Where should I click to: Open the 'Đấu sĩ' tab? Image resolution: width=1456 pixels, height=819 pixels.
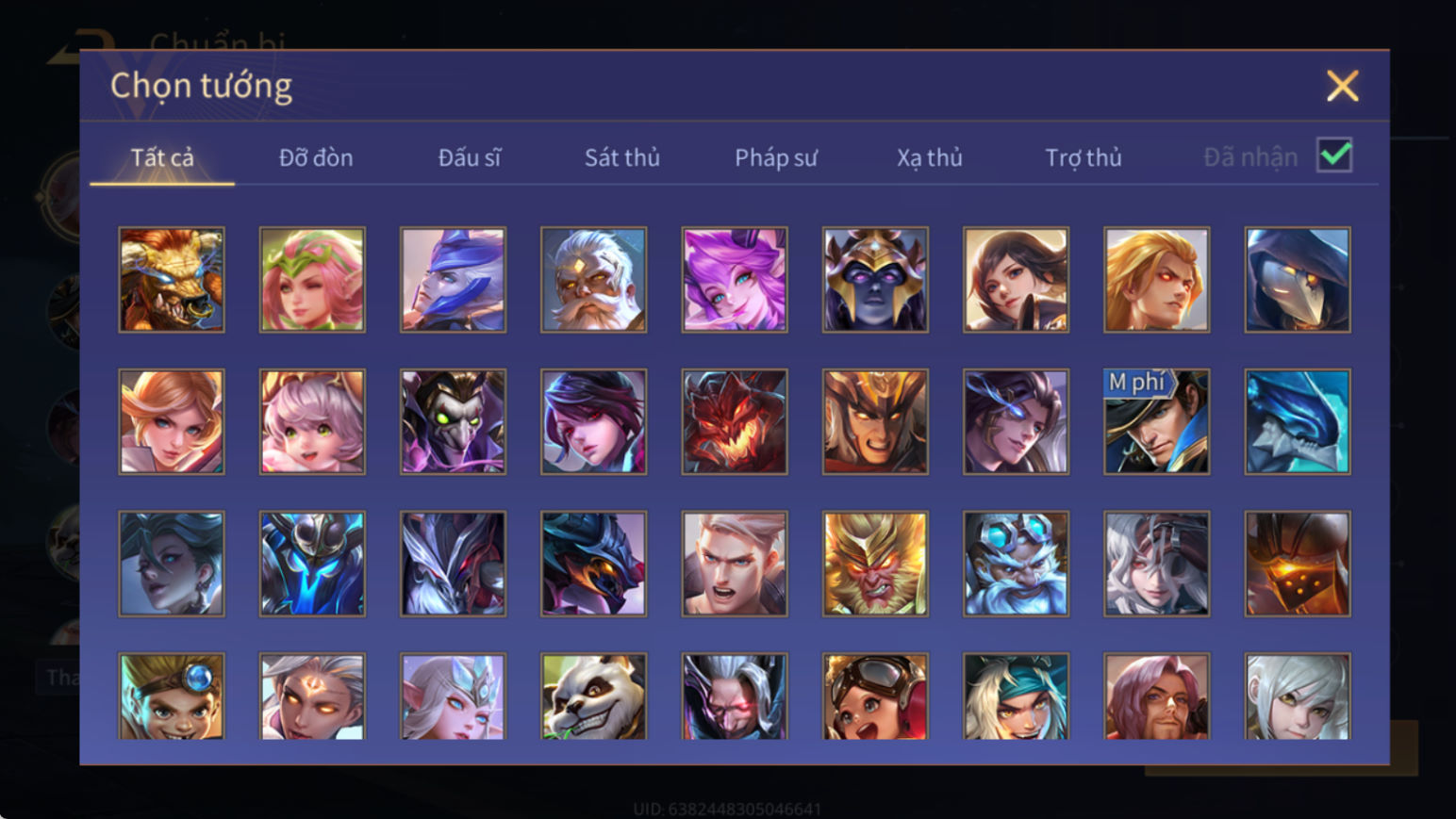[x=470, y=157]
